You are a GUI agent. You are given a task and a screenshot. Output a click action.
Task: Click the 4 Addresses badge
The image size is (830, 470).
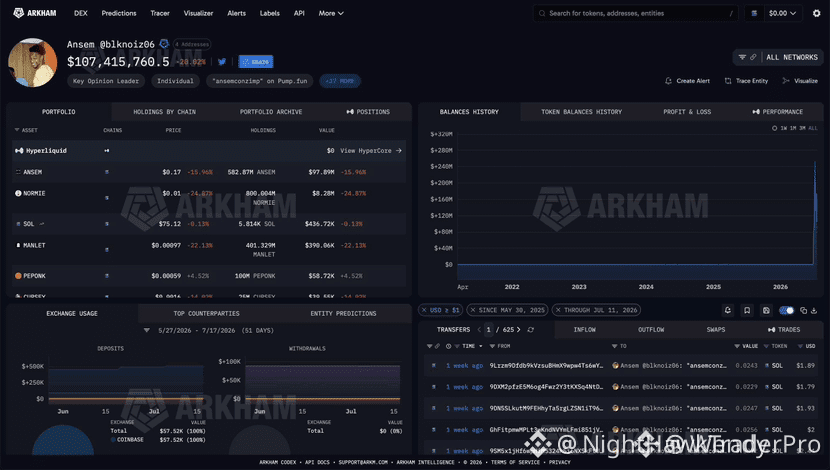[192, 44]
